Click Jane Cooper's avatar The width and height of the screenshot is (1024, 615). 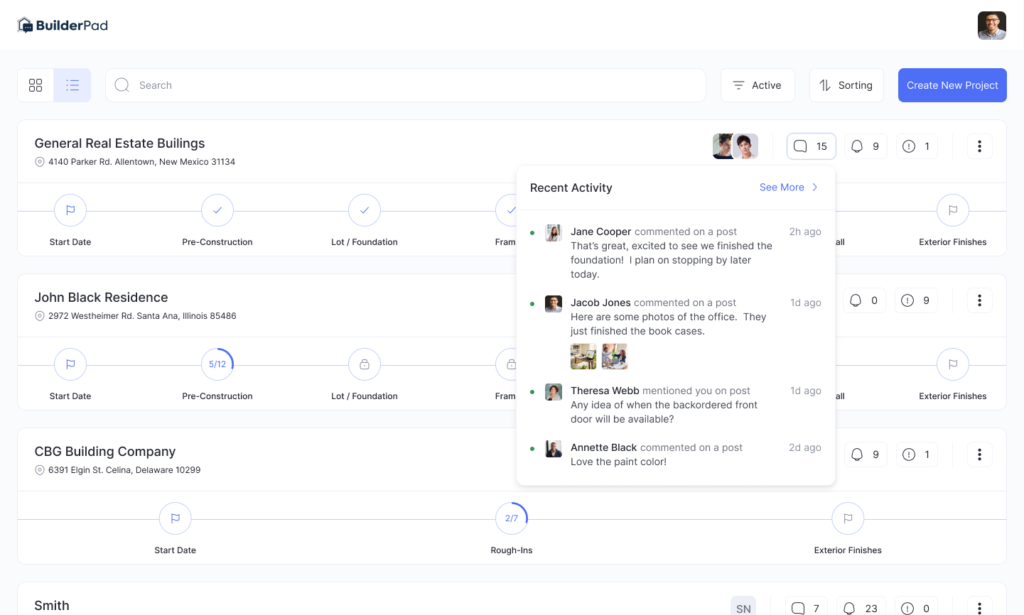coord(553,232)
